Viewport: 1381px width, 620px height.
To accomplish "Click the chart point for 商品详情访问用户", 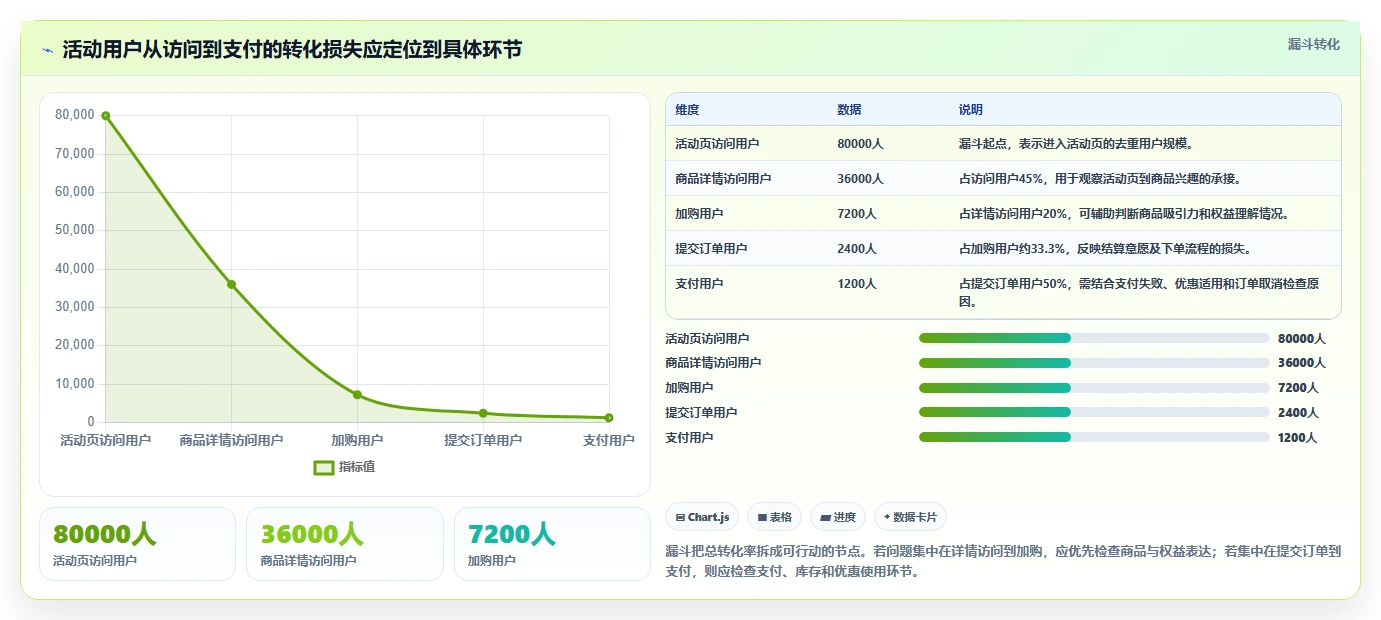I will click(231, 284).
